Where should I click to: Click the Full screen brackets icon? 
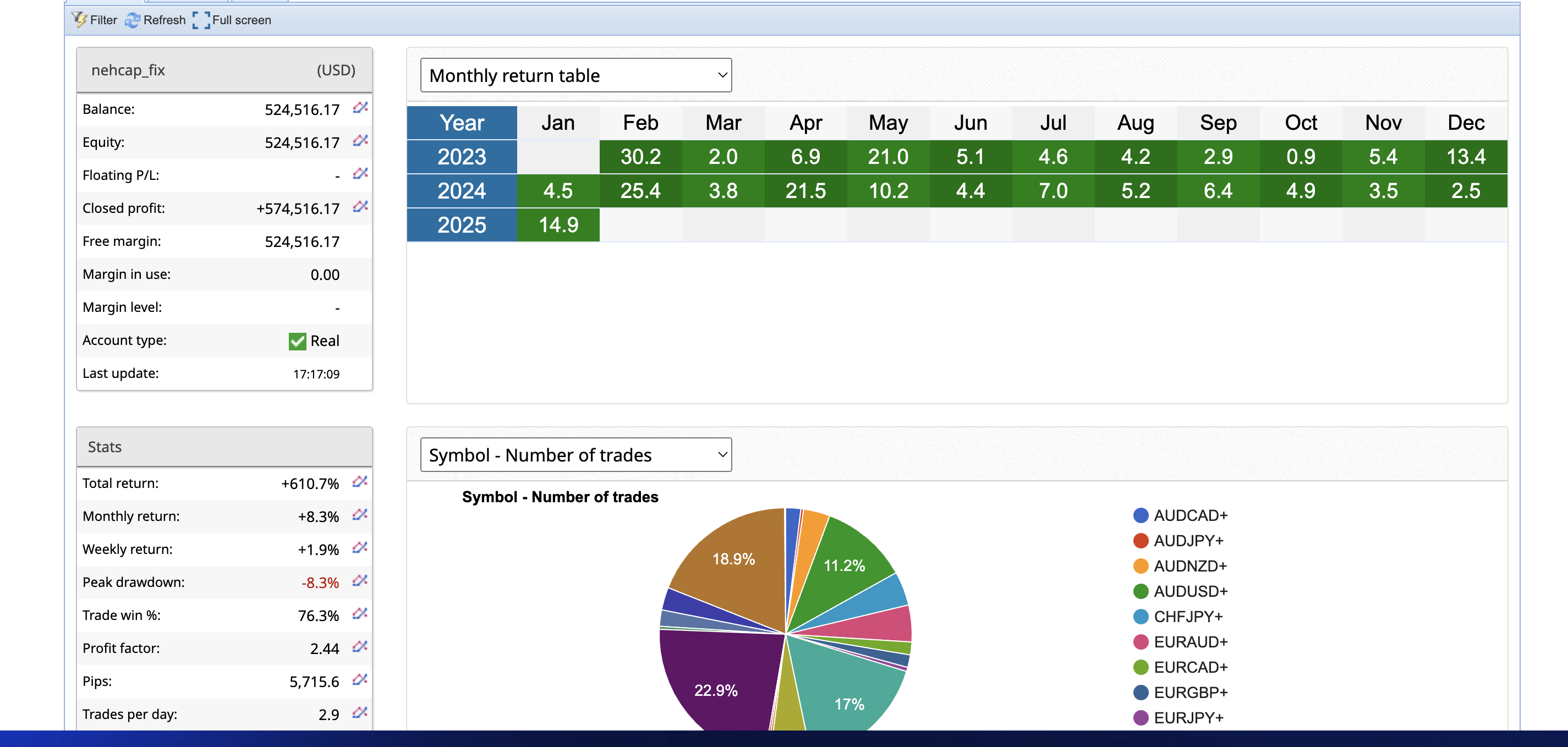[201, 20]
